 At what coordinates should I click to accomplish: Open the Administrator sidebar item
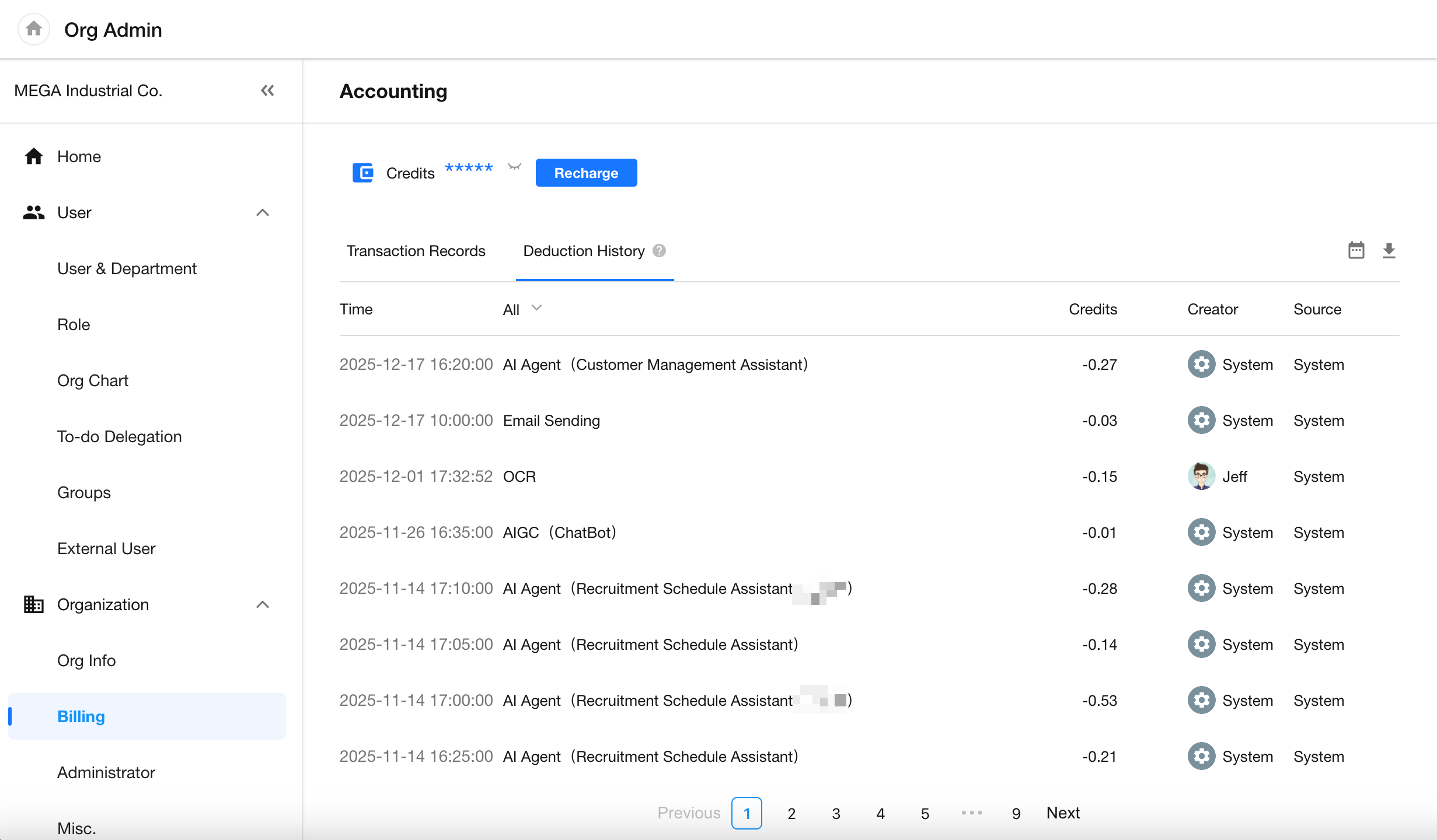click(x=106, y=772)
